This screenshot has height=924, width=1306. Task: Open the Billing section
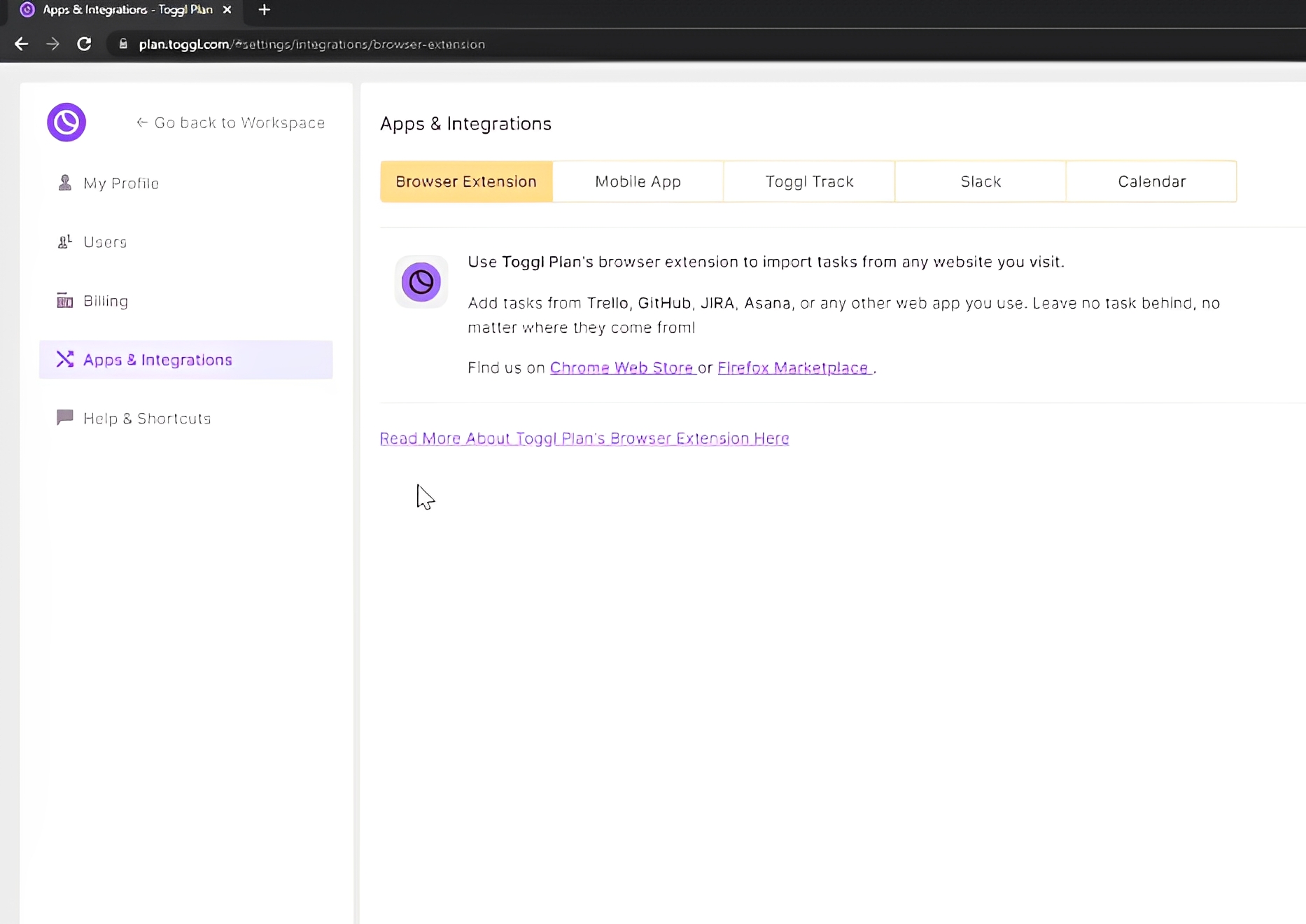pyautogui.click(x=185, y=300)
